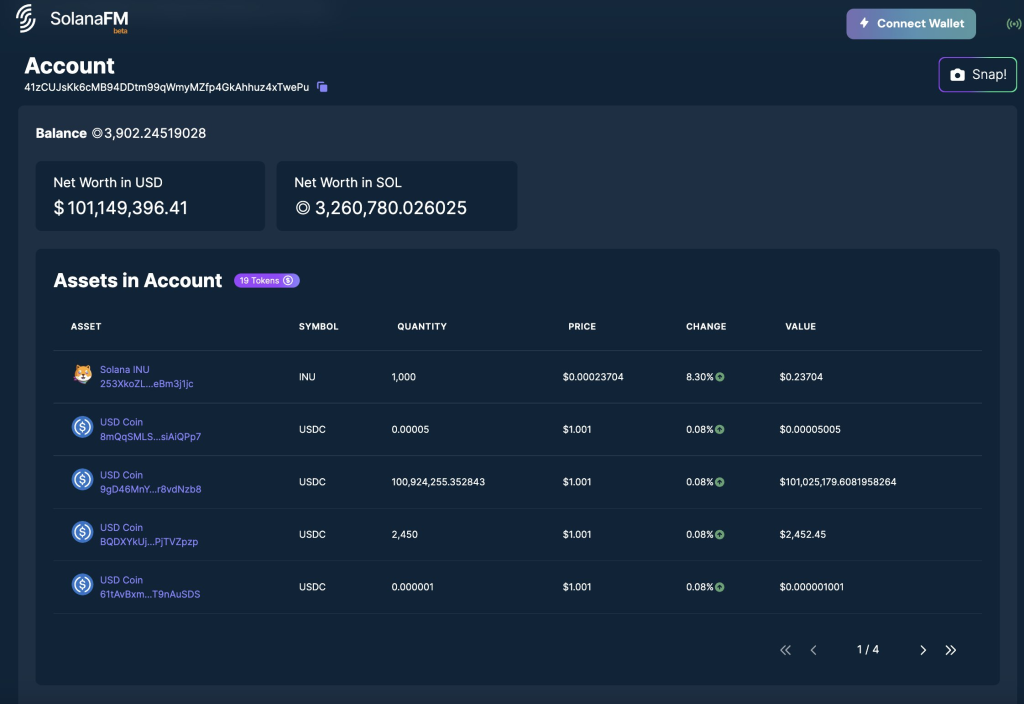The height and width of the screenshot is (704, 1024).
Task: Go to the previous assets page
Action: (x=814, y=650)
